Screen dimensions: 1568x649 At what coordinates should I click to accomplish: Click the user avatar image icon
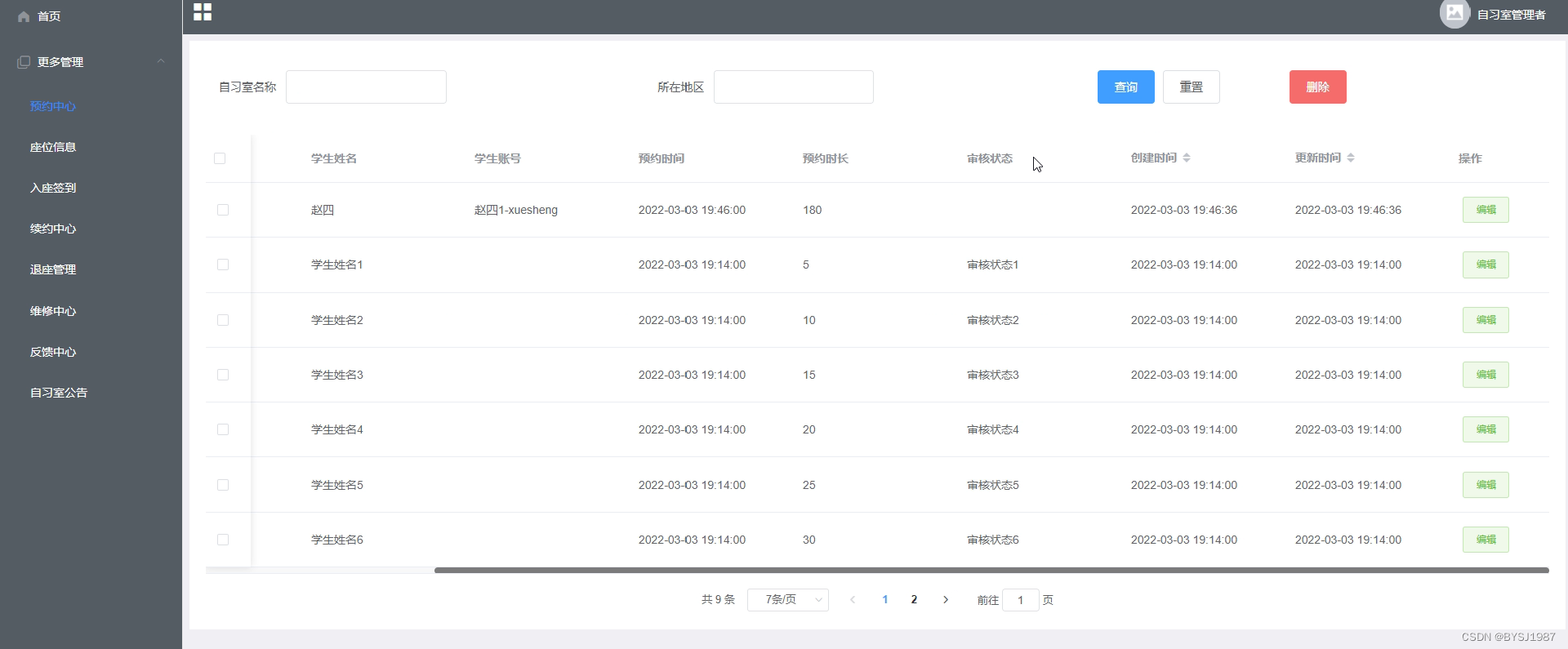[1454, 13]
